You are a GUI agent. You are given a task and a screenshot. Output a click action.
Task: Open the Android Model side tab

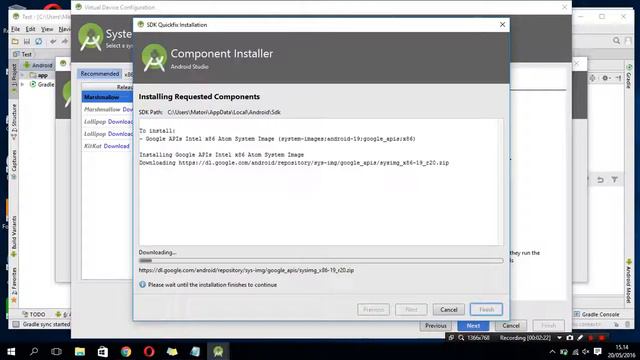point(629,282)
